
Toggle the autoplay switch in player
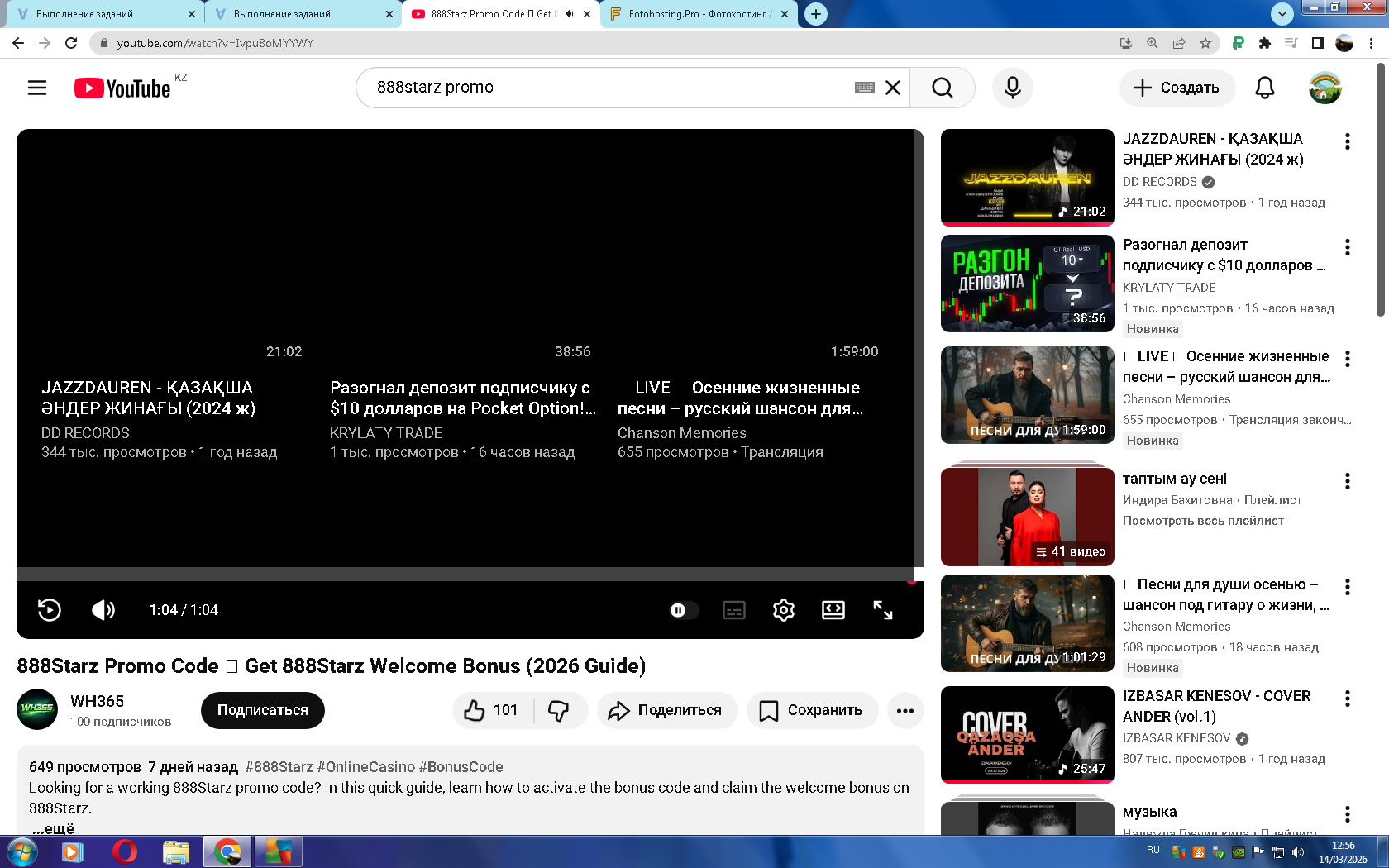pos(683,610)
